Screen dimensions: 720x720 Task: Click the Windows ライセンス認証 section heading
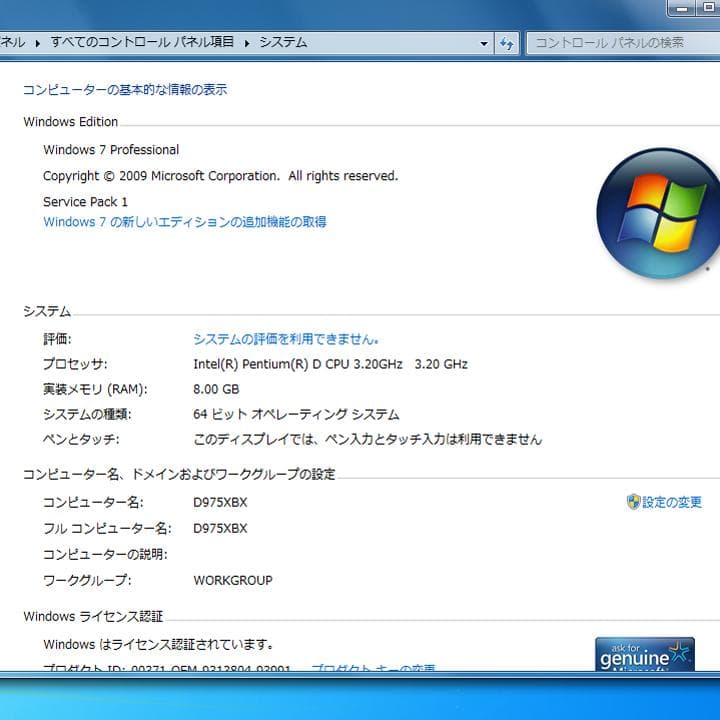[x=93, y=616]
